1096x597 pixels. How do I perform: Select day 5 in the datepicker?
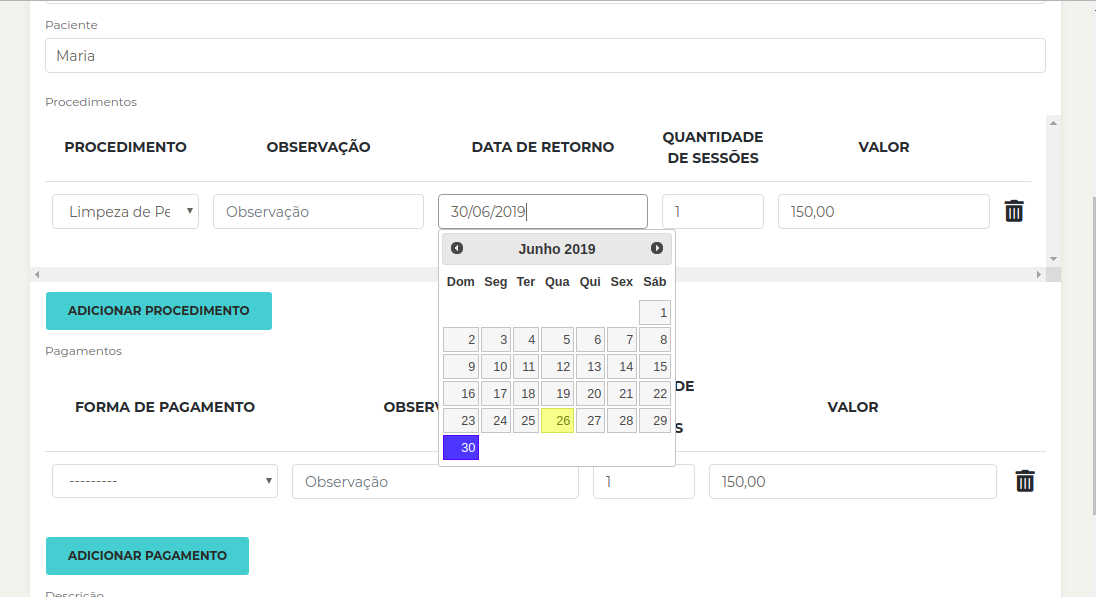558,340
